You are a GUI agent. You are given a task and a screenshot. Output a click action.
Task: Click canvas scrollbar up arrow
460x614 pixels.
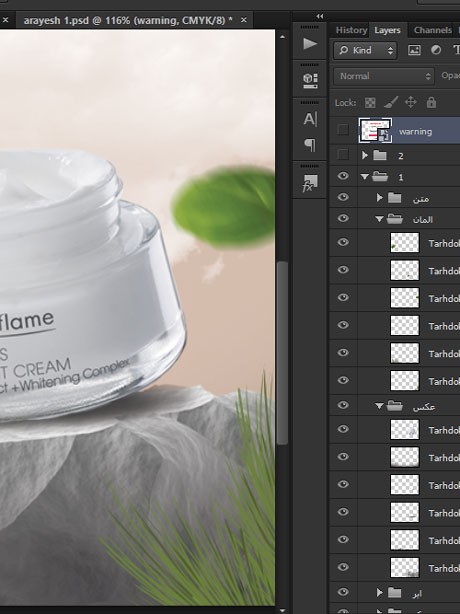click(282, 37)
